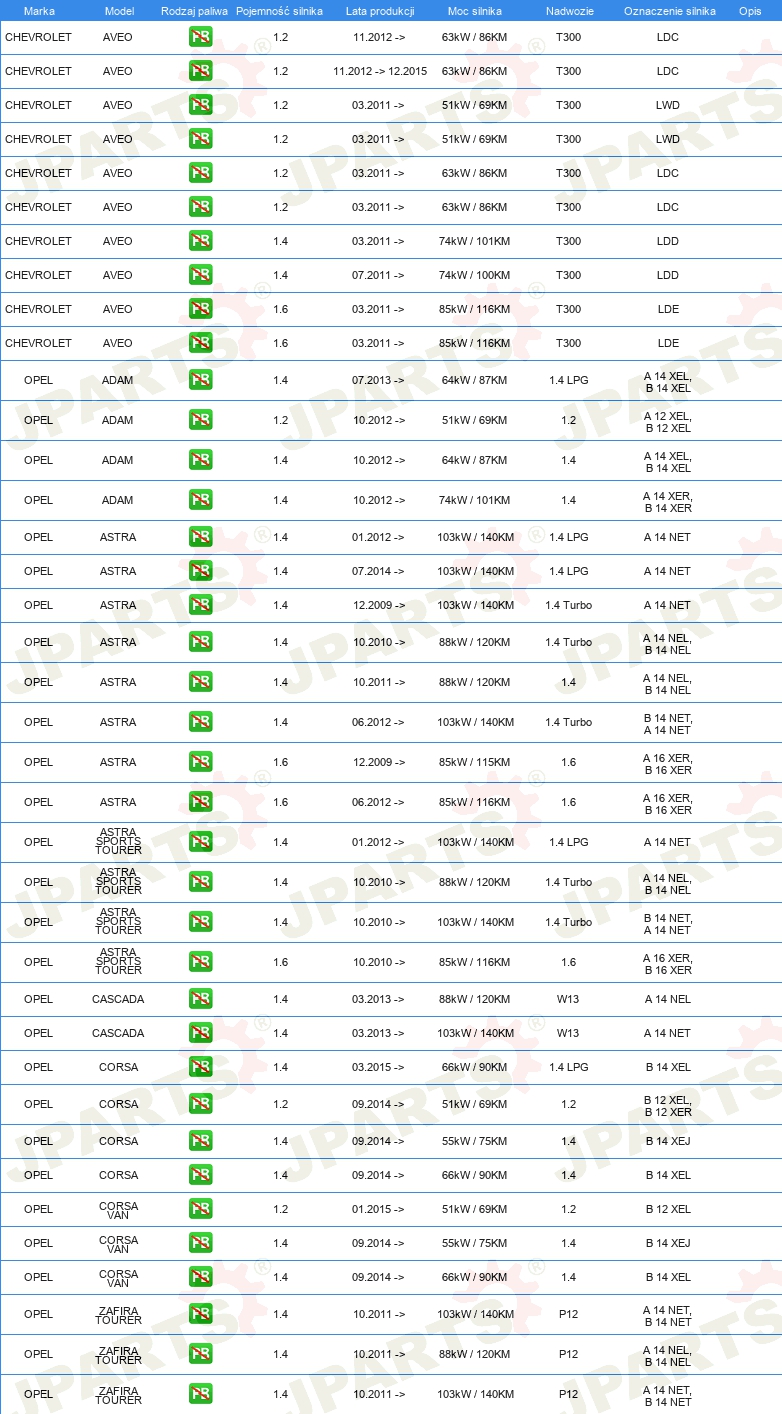Click the Nadwozie column header
The height and width of the screenshot is (1414, 782).
[x=568, y=11]
